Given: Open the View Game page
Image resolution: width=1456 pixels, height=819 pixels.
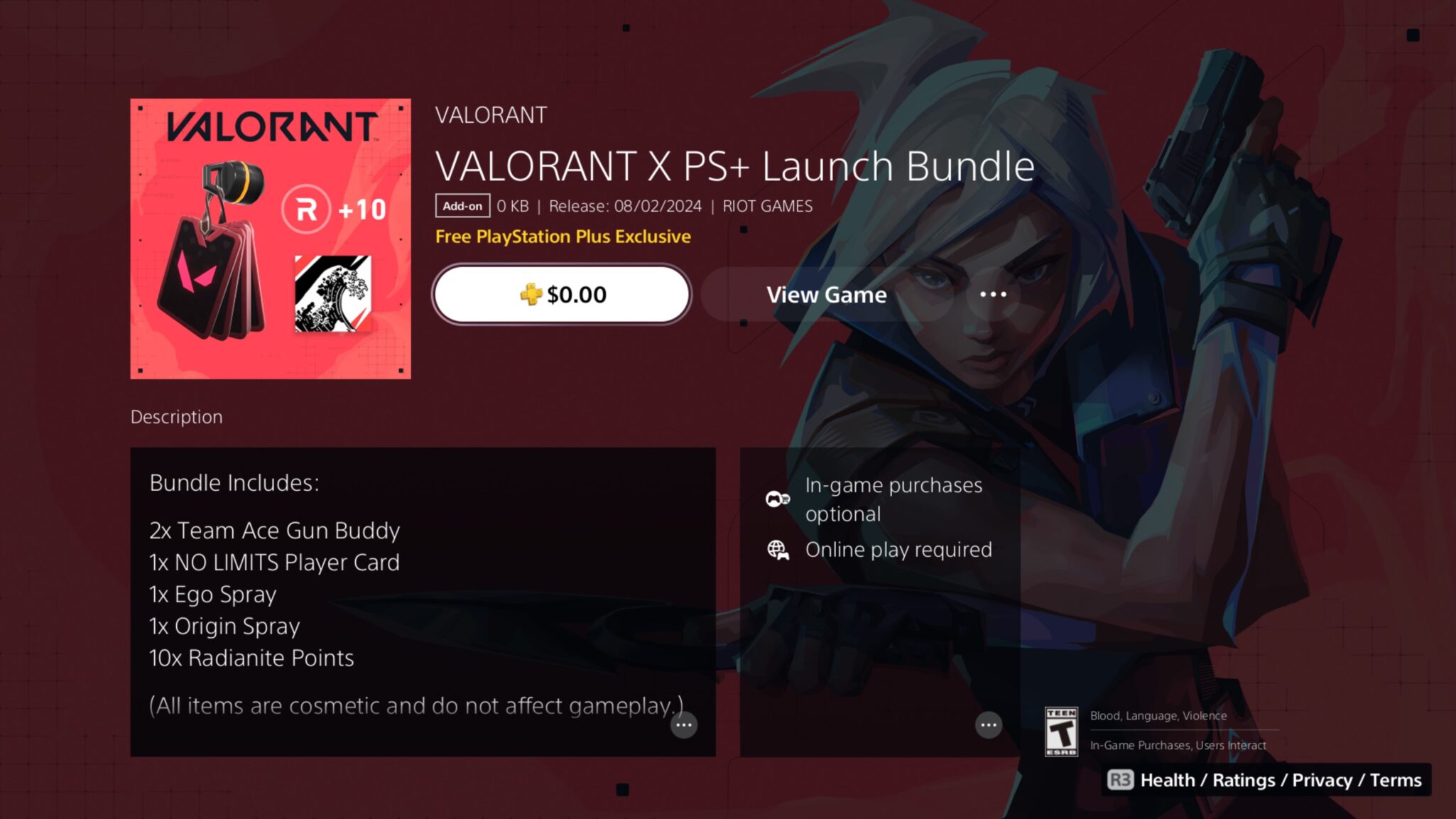Looking at the screenshot, I should click(826, 294).
